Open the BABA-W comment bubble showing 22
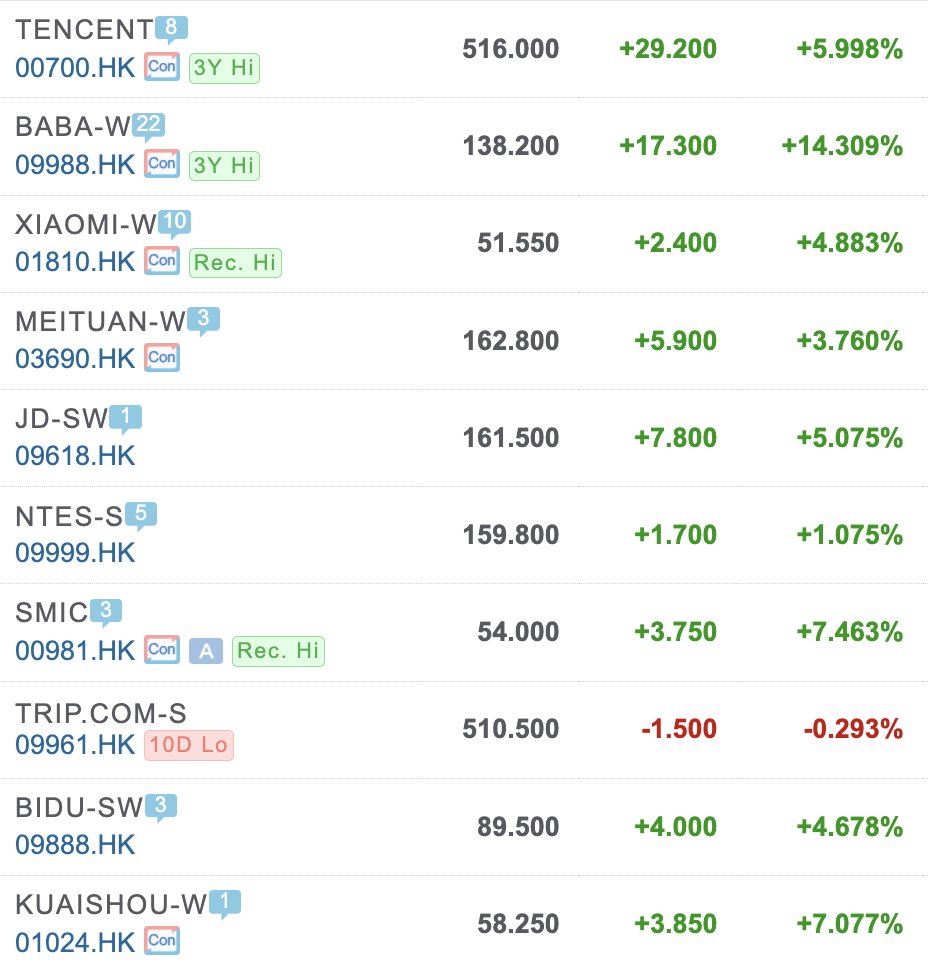Image resolution: width=928 pixels, height=972 pixels. point(148,126)
